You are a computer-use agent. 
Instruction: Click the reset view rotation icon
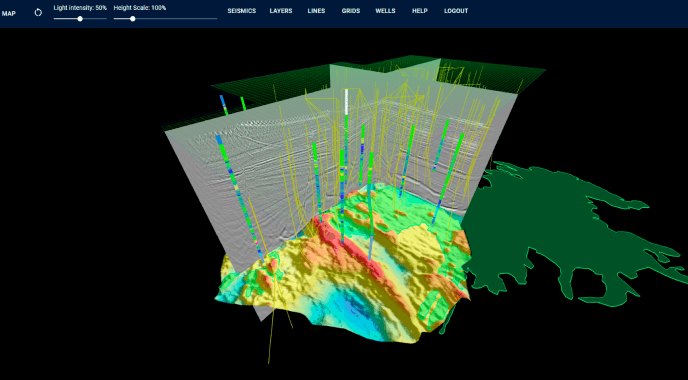point(38,13)
